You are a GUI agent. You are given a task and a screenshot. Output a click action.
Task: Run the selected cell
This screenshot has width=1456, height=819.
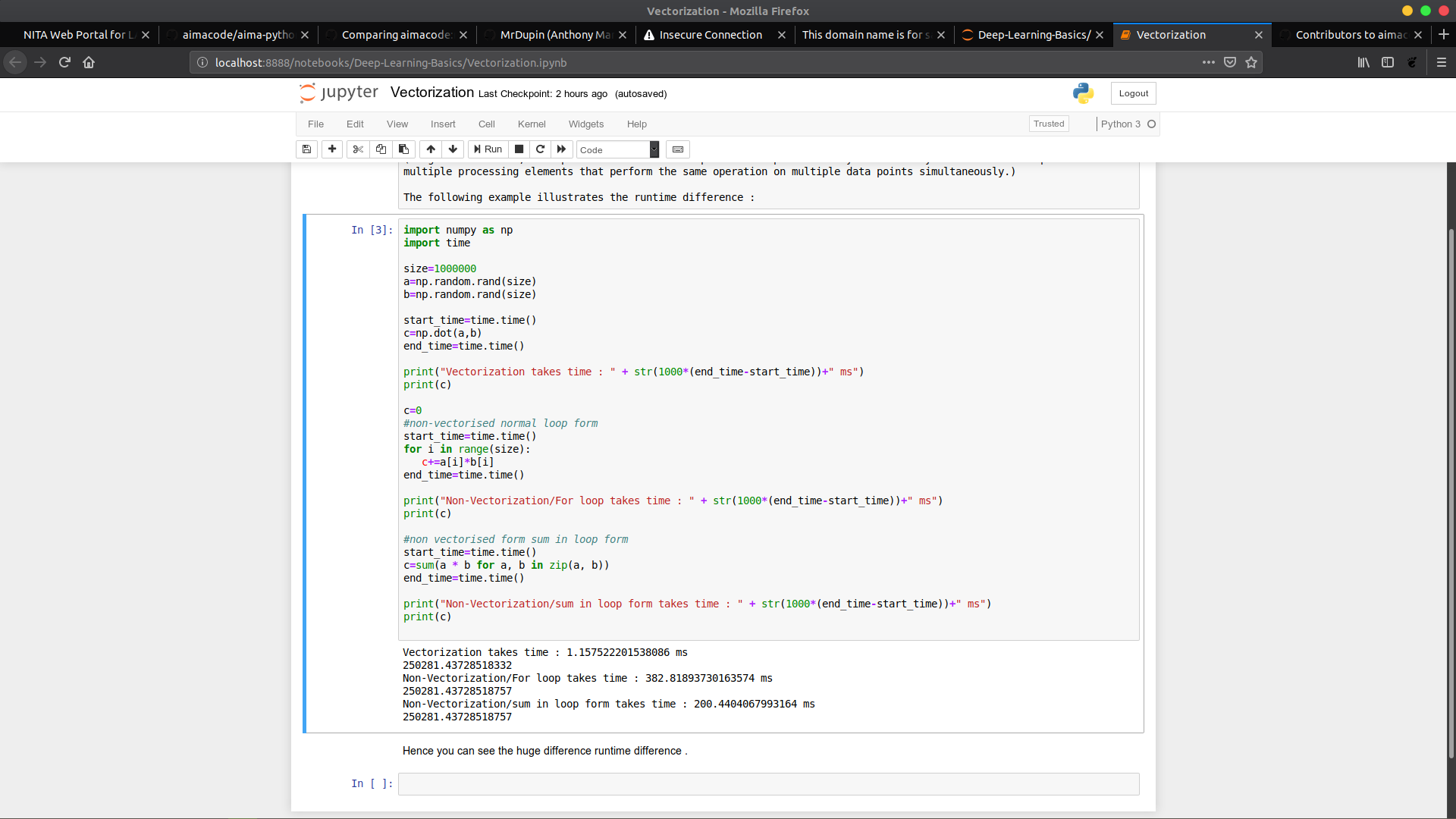pos(488,149)
